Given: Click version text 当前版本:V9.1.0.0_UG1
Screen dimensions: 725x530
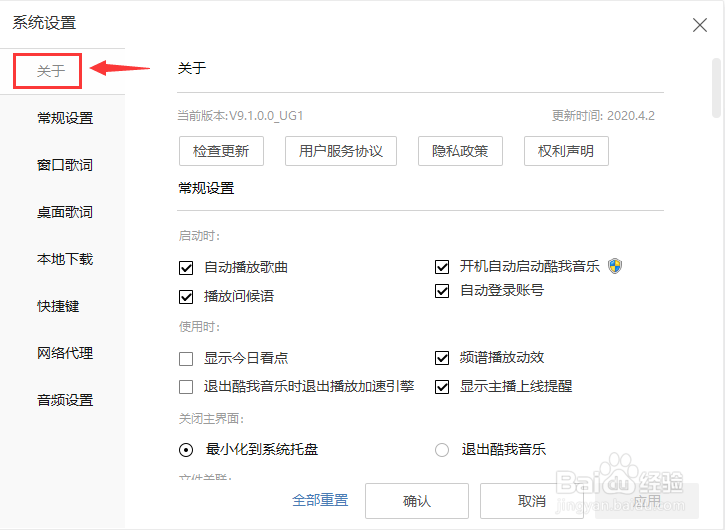Looking at the screenshot, I should click(x=240, y=116).
